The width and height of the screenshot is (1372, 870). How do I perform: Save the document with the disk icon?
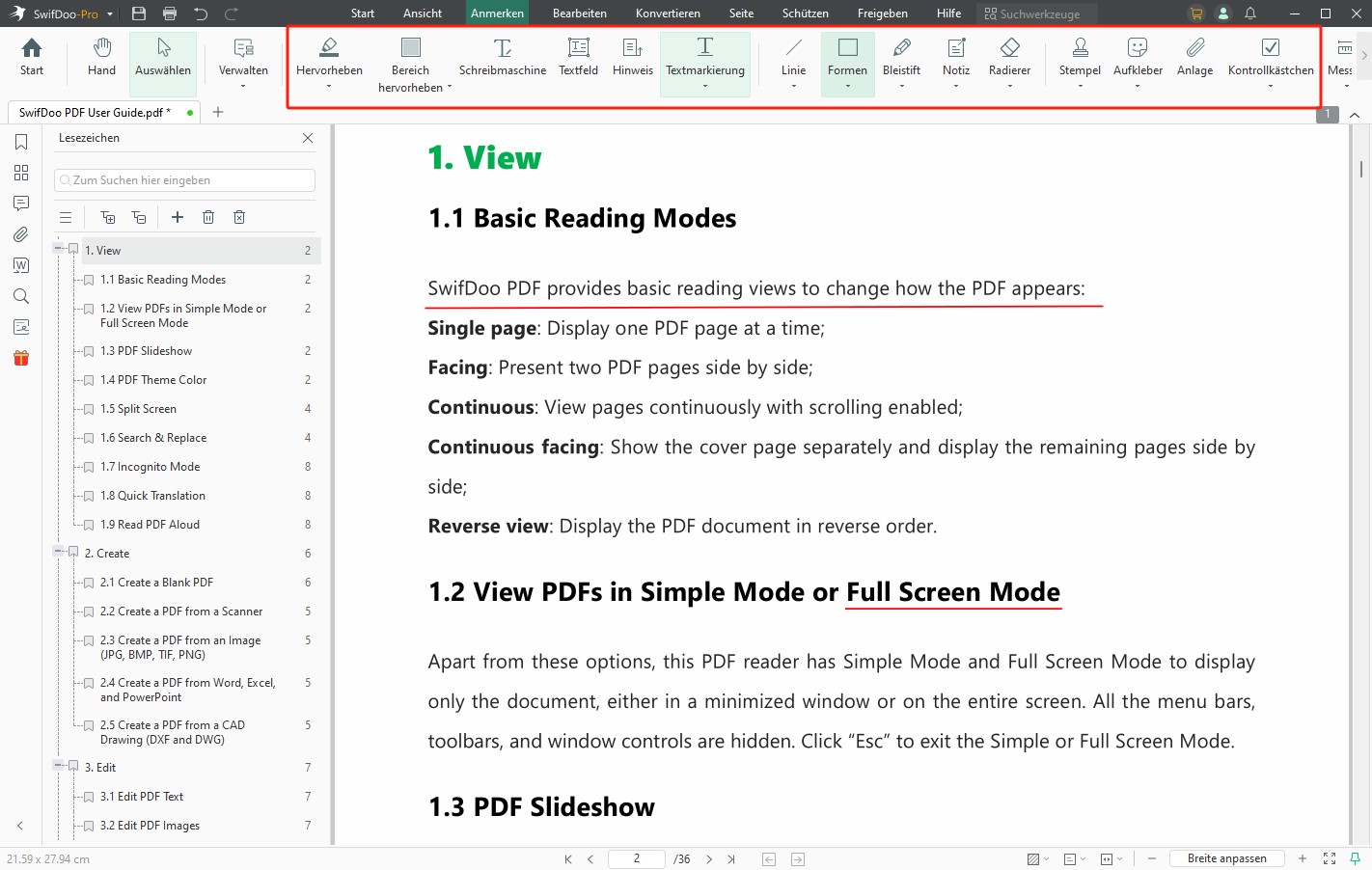tap(139, 14)
